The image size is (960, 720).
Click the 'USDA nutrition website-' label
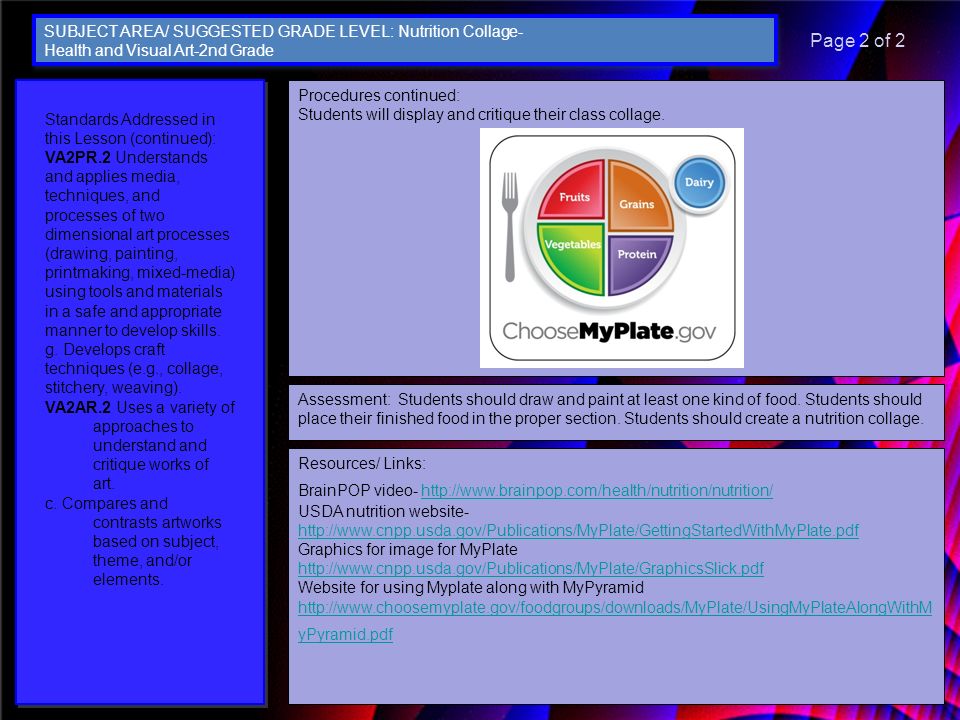(x=384, y=511)
